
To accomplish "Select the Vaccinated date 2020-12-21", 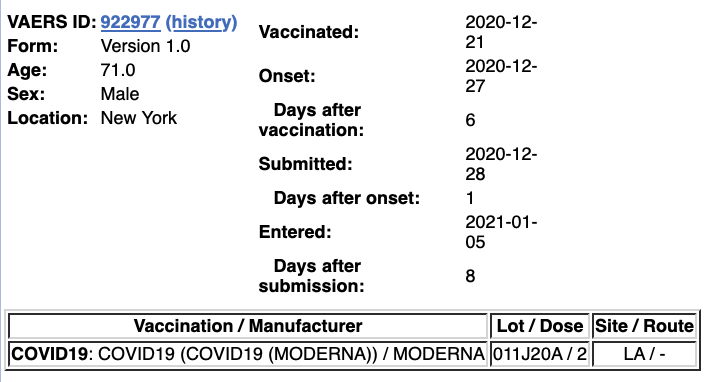I will tap(501, 32).
